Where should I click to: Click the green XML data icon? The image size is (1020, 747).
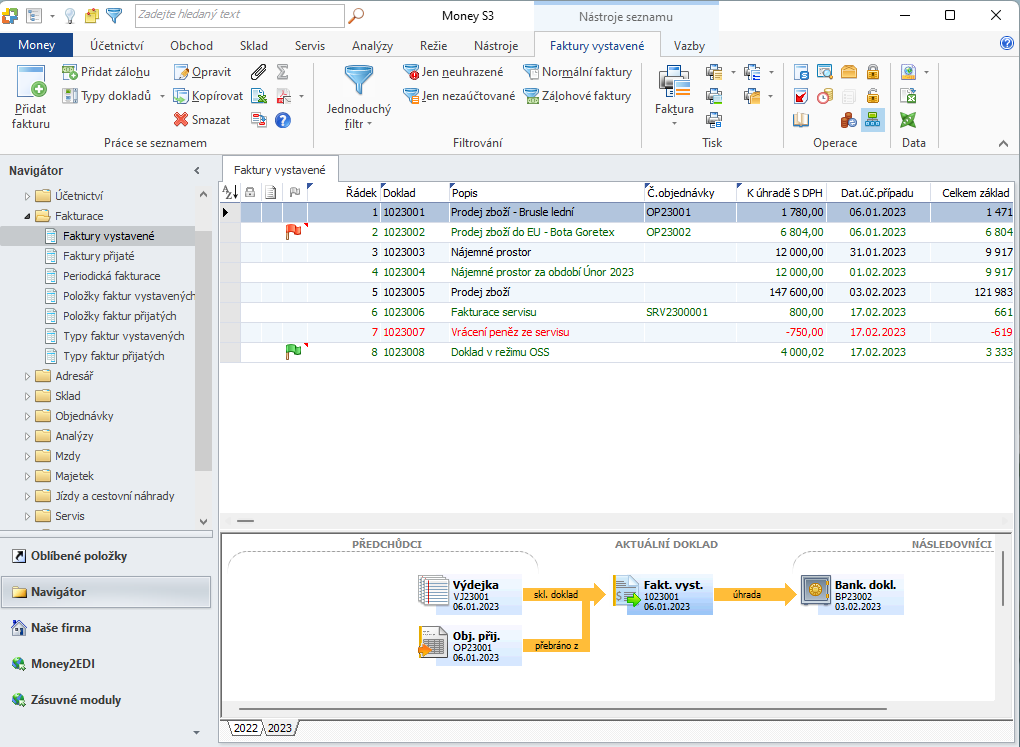909,120
